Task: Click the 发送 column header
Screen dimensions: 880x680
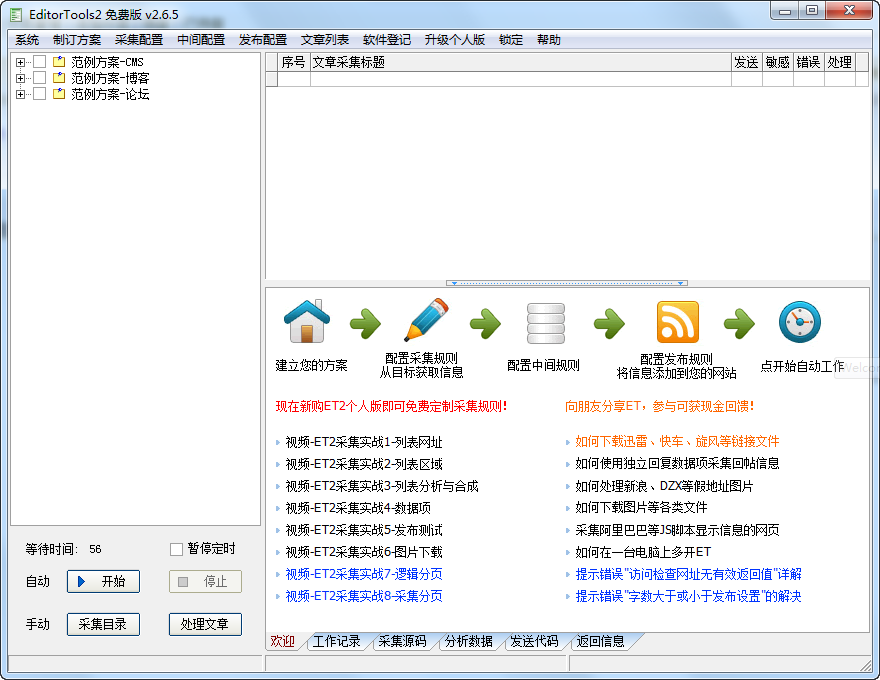Action: coord(747,62)
